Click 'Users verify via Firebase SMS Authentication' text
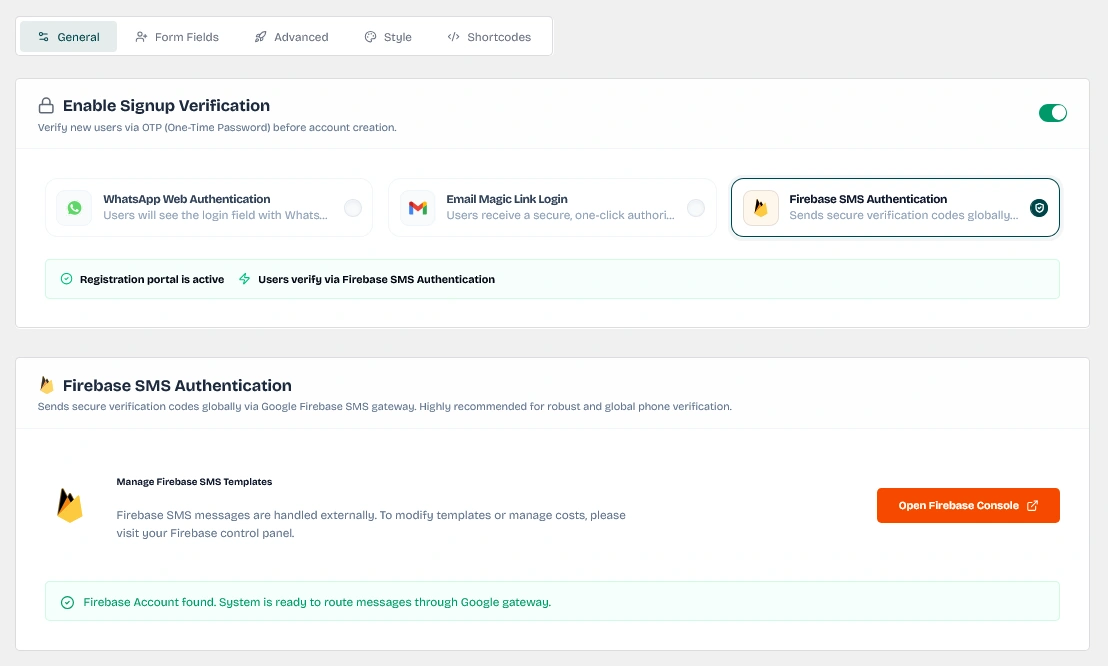 click(377, 279)
